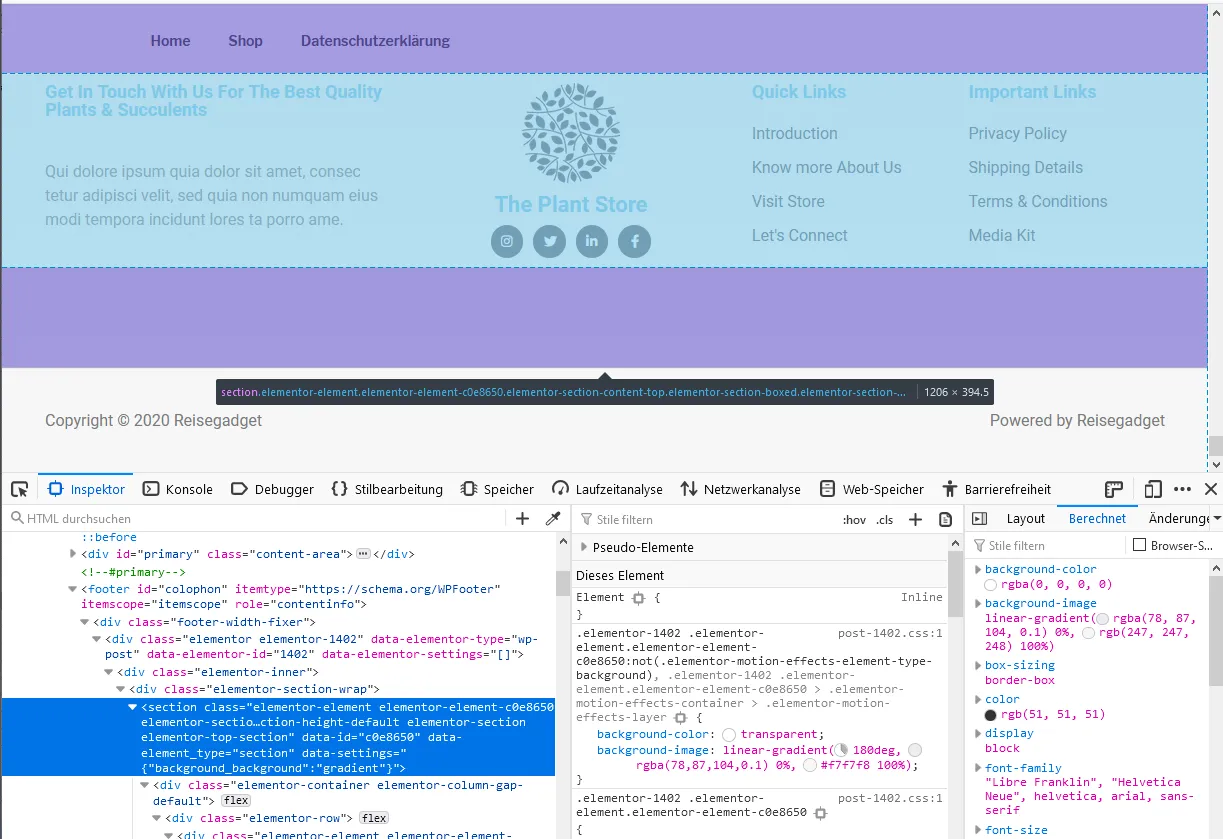Focus the computed Stile filtern field
Image resolution: width=1223 pixels, height=839 pixels.
coord(1049,546)
